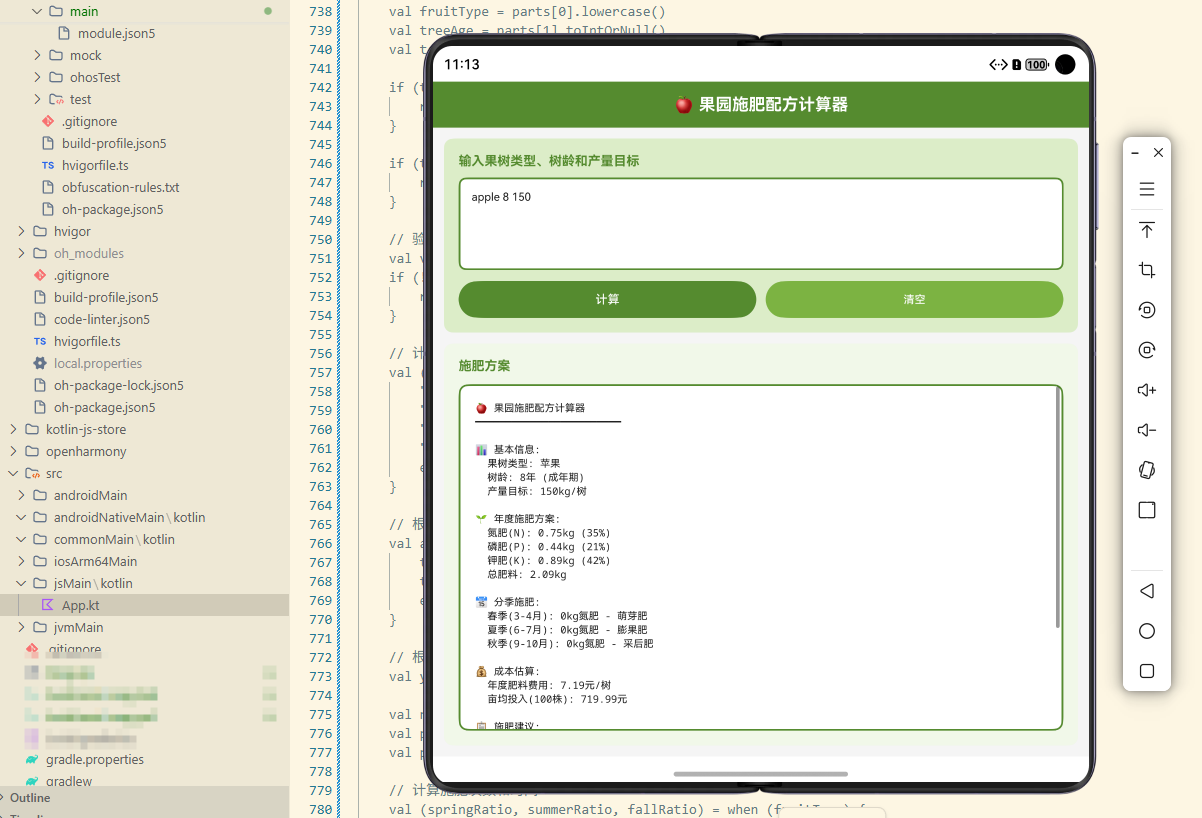Open local.properties file
Image resolution: width=1202 pixels, height=818 pixels.
[98, 363]
